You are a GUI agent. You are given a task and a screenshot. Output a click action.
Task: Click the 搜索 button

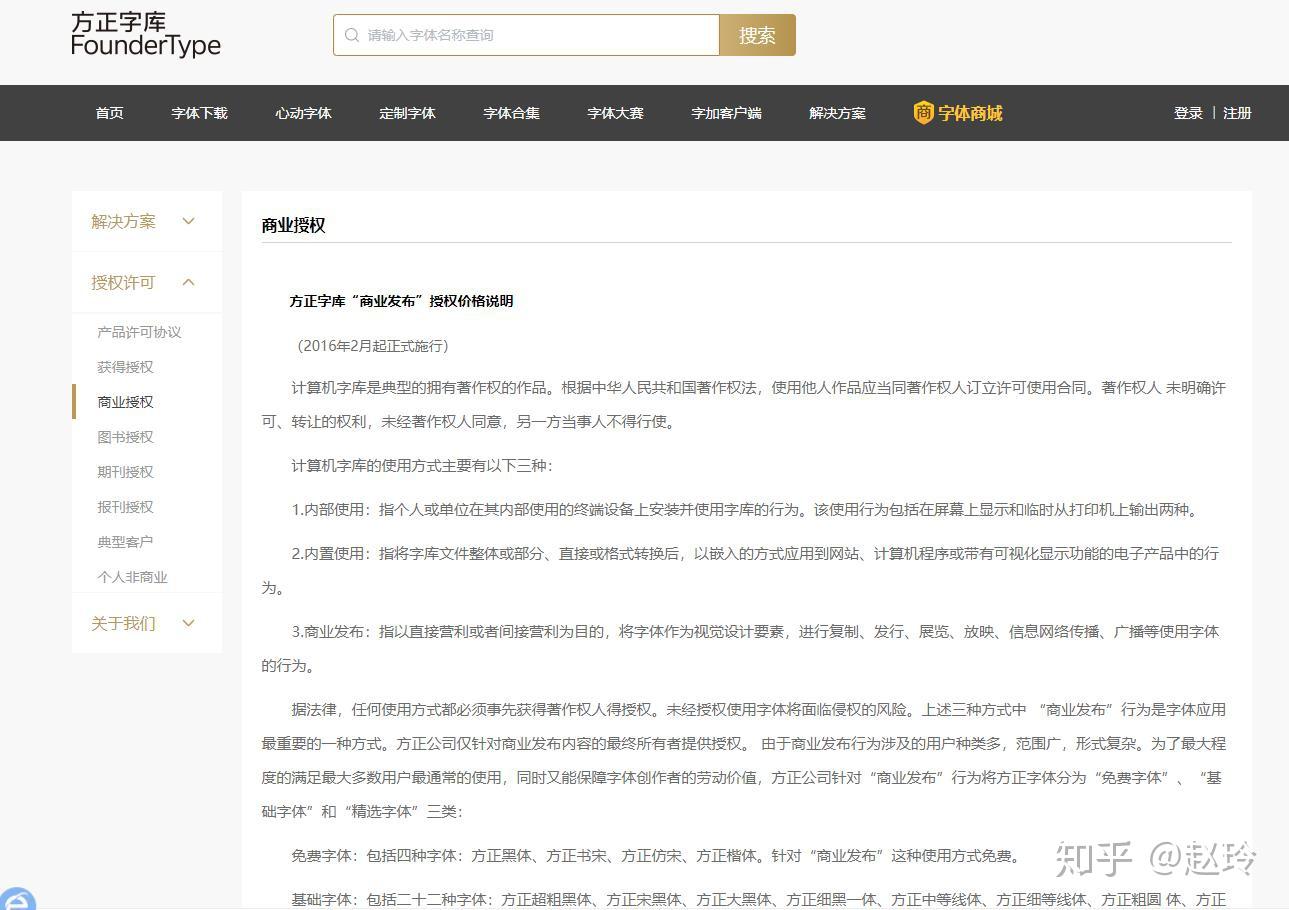pyautogui.click(x=757, y=35)
